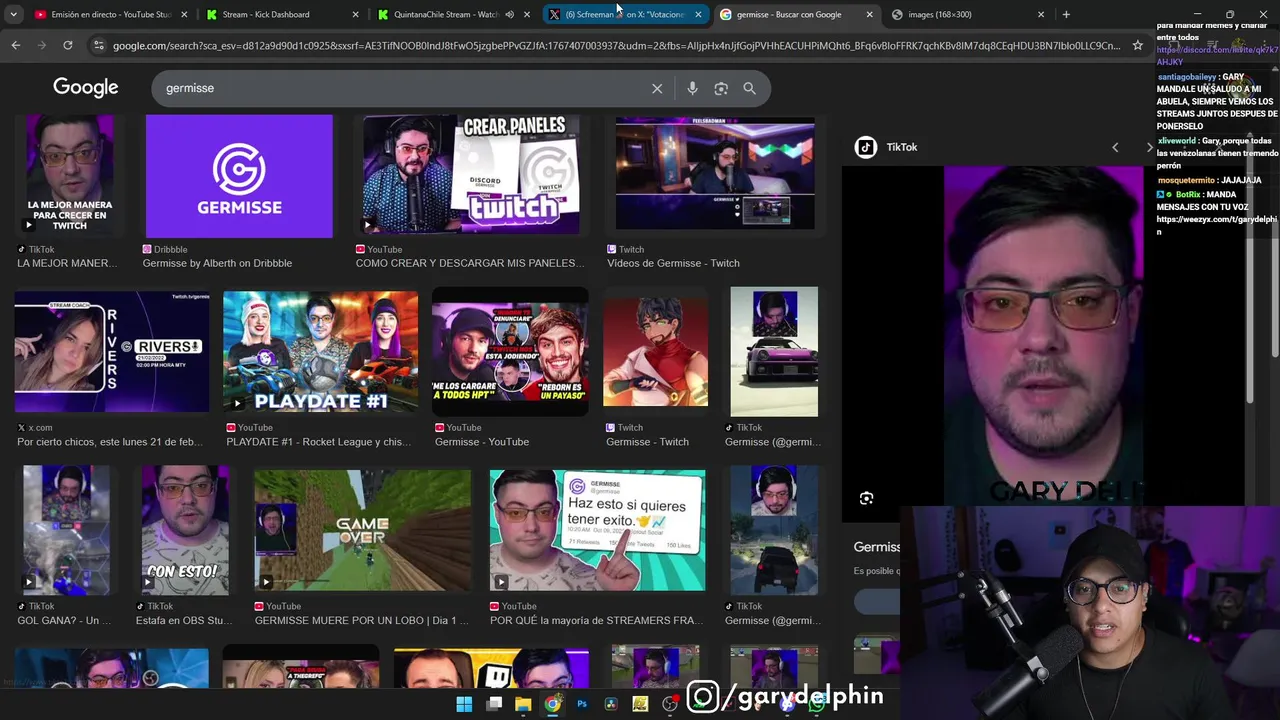Image resolution: width=1280 pixels, height=720 pixels.
Task: Click the TikTok source icon in the preview panel
Action: coord(866,147)
